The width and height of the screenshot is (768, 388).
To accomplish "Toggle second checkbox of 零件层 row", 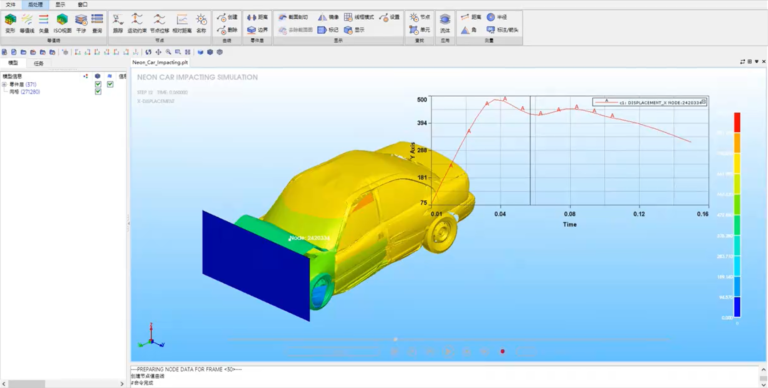I will [x=110, y=84].
